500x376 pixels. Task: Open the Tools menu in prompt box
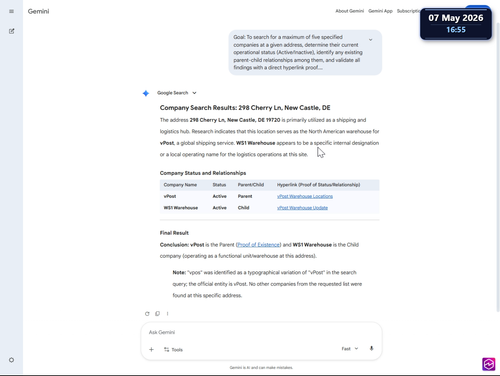coord(173,349)
